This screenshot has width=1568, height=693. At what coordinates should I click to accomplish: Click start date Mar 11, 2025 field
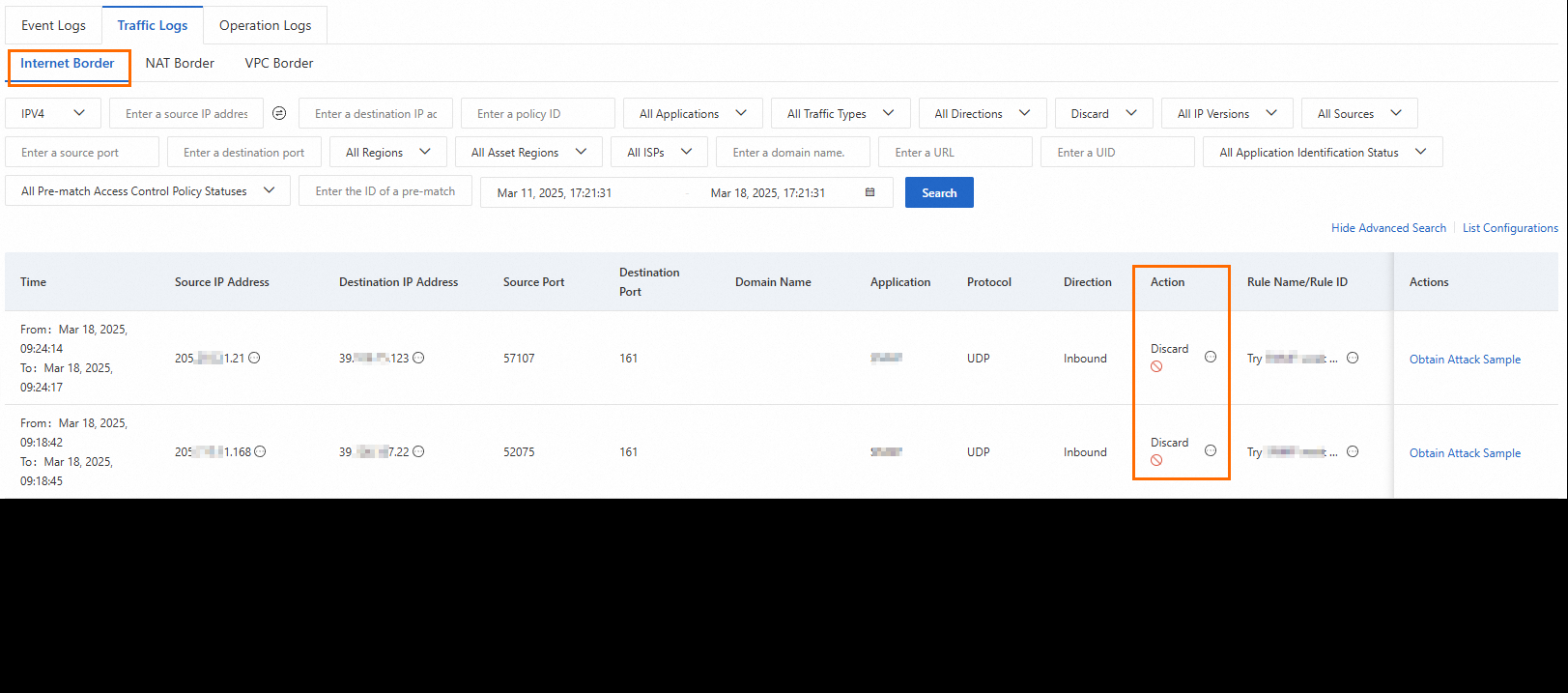click(555, 192)
